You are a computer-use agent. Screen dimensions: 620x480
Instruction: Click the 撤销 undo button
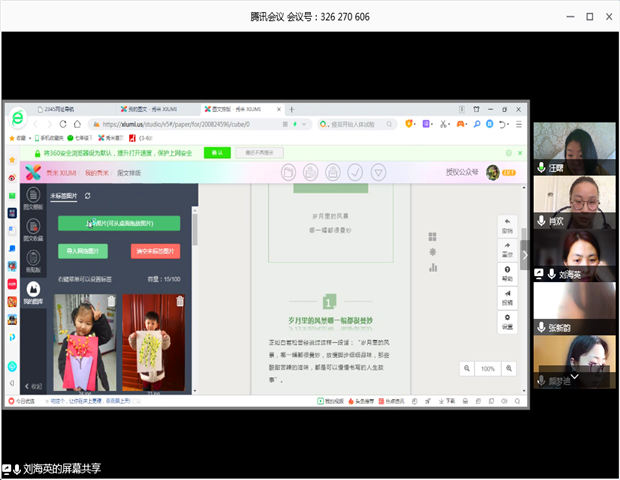[507, 225]
